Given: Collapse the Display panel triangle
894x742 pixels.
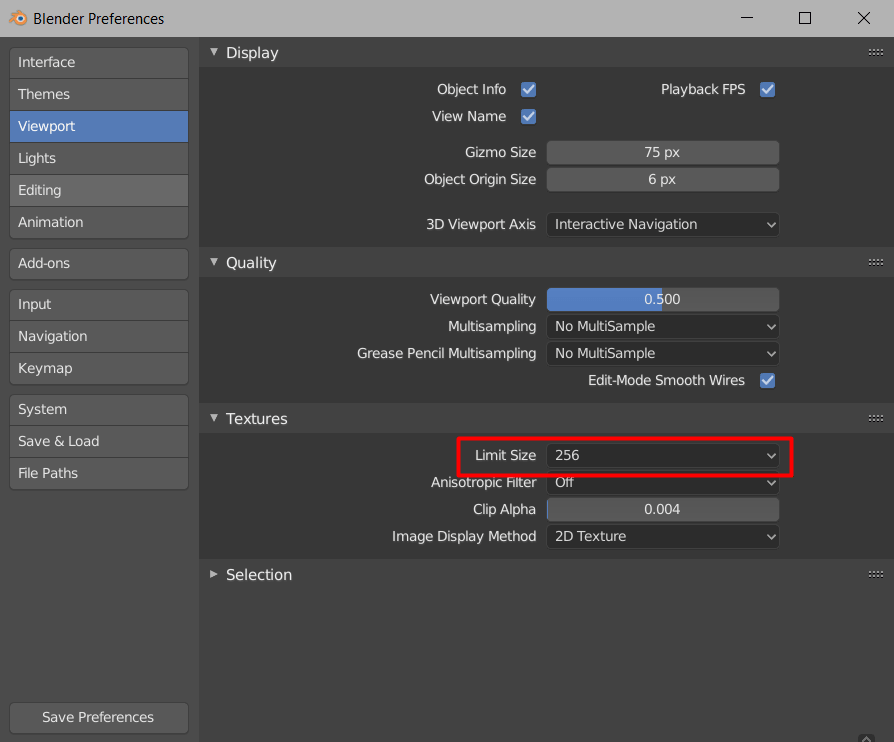Looking at the screenshot, I should click(214, 52).
